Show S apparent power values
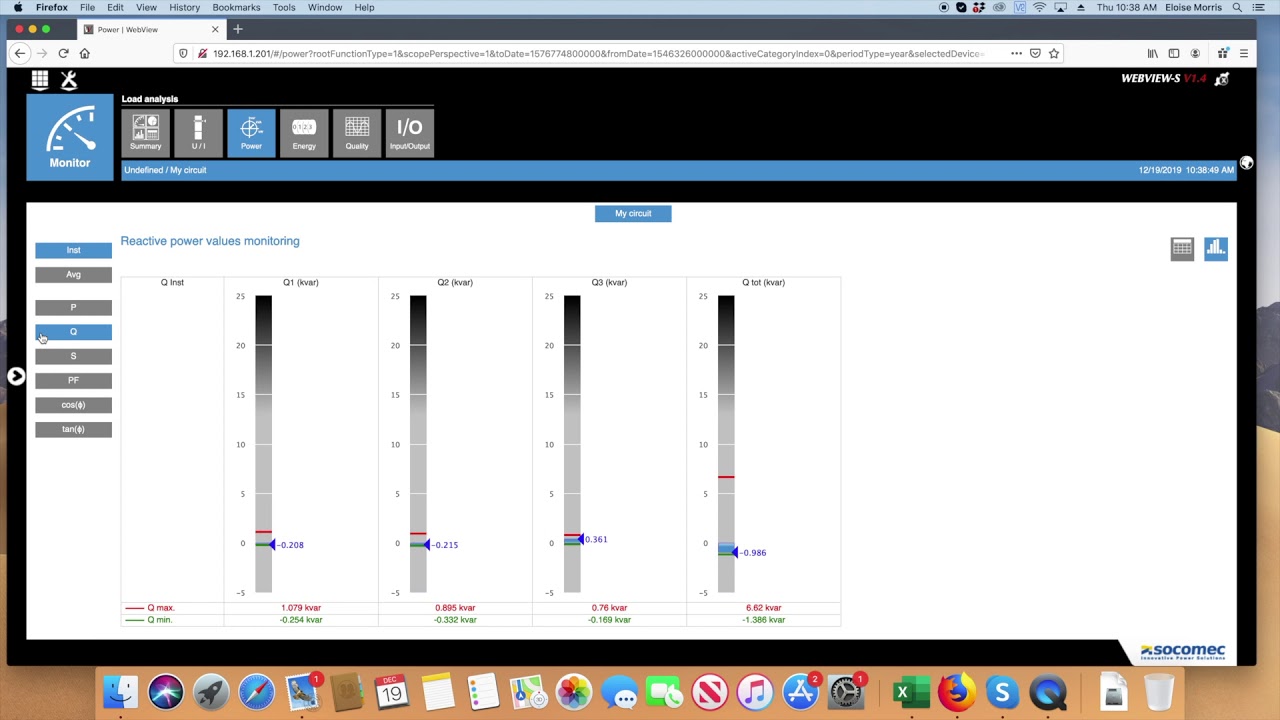 click(73, 356)
